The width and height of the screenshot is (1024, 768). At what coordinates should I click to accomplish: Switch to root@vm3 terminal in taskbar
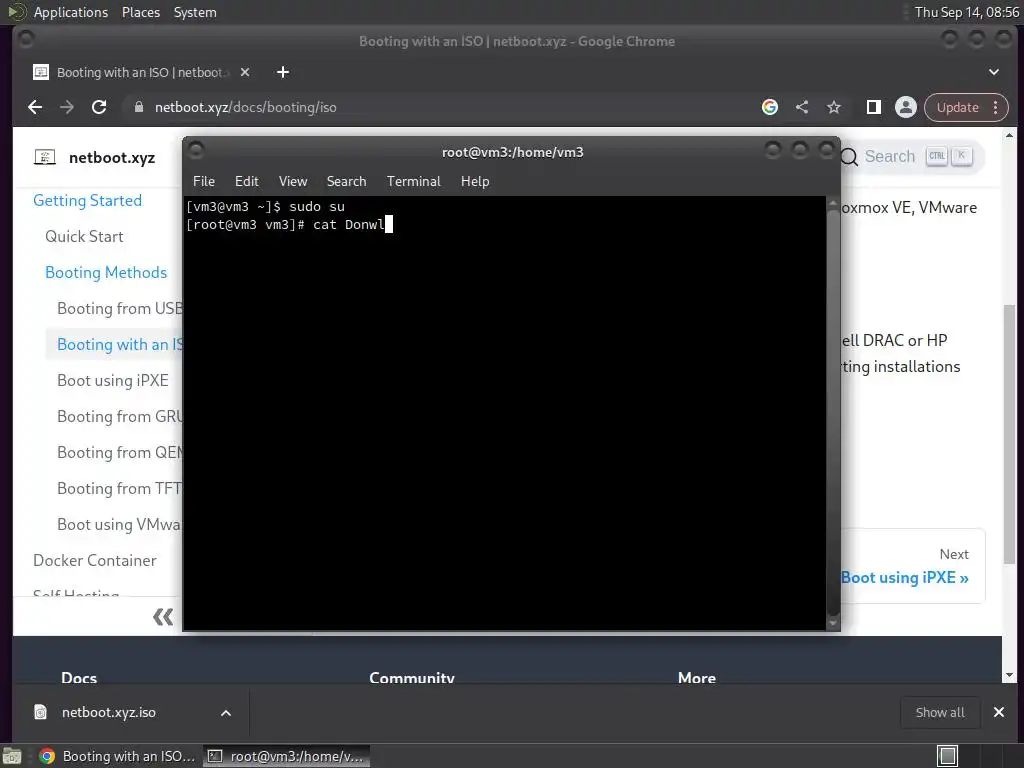(x=286, y=756)
